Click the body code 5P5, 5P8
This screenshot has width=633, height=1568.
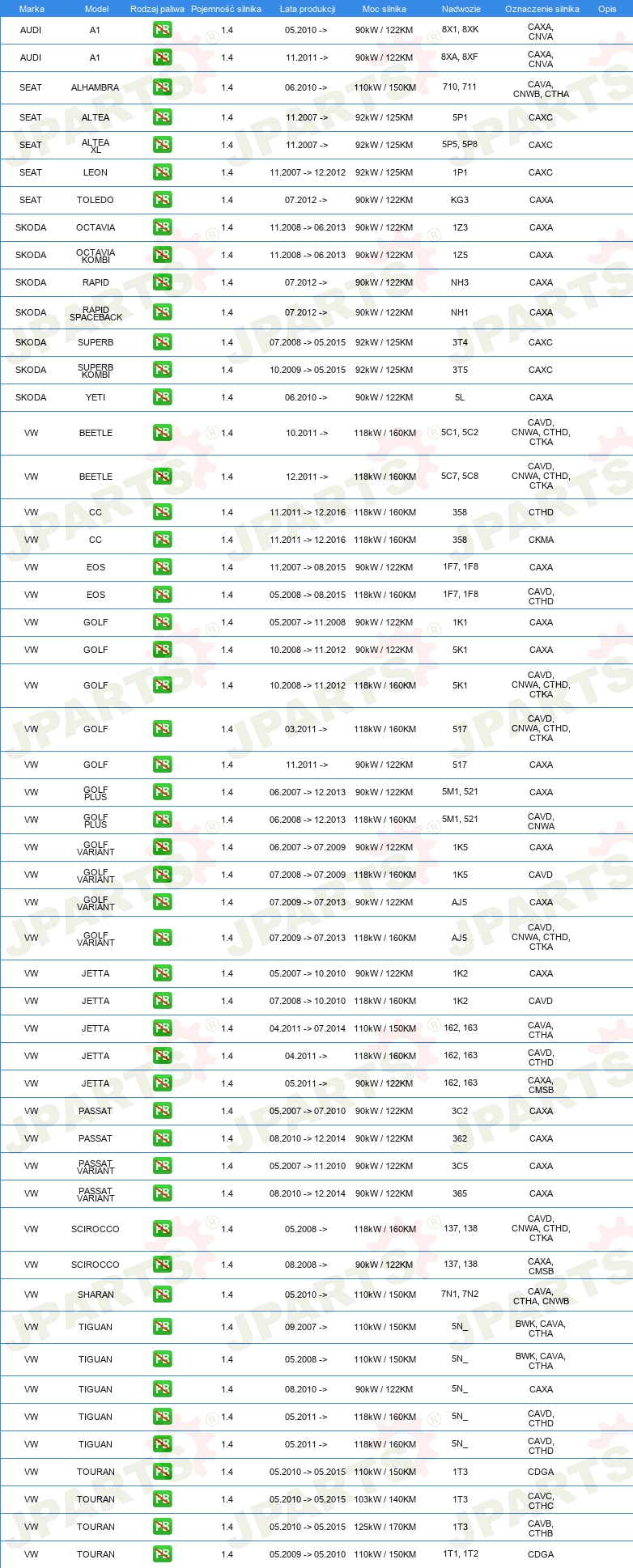[x=460, y=145]
